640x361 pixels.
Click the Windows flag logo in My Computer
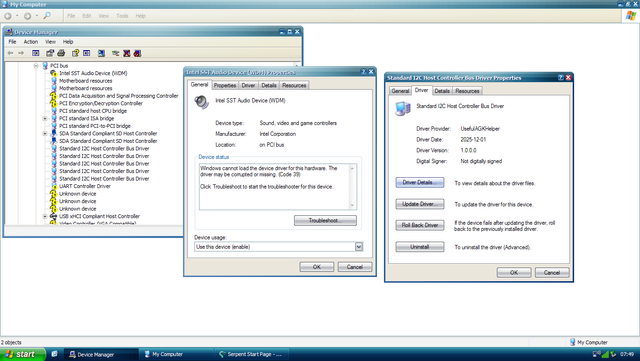(x=631, y=16)
